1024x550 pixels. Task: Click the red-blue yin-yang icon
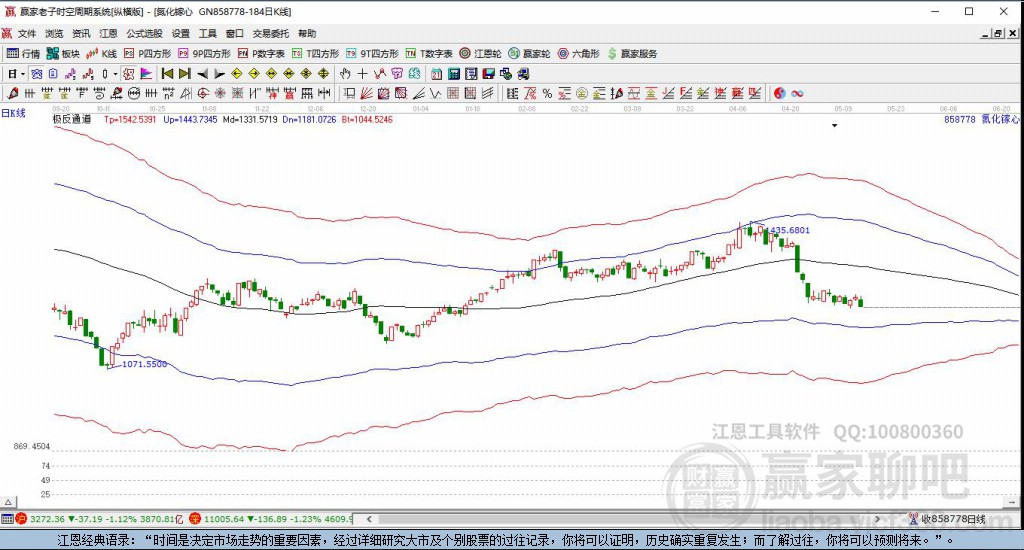779,93
